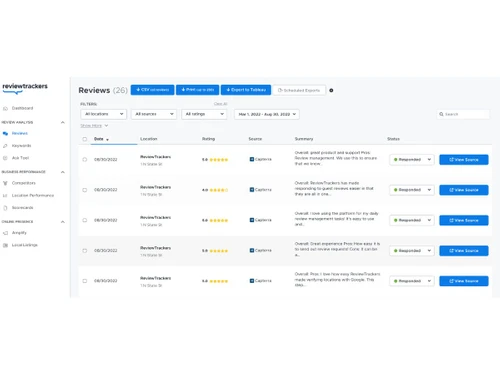
Task: Open Keywords via its sidebar icon
Action: [5, 146]
